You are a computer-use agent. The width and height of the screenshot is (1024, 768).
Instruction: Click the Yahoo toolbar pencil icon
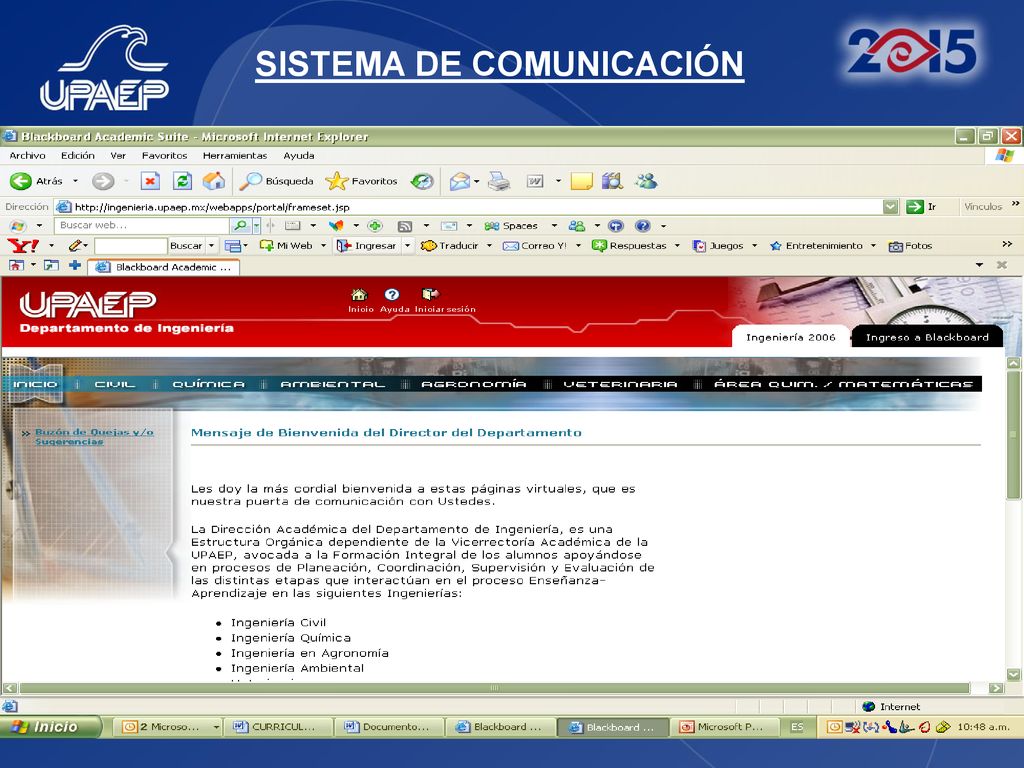(75, 246)
